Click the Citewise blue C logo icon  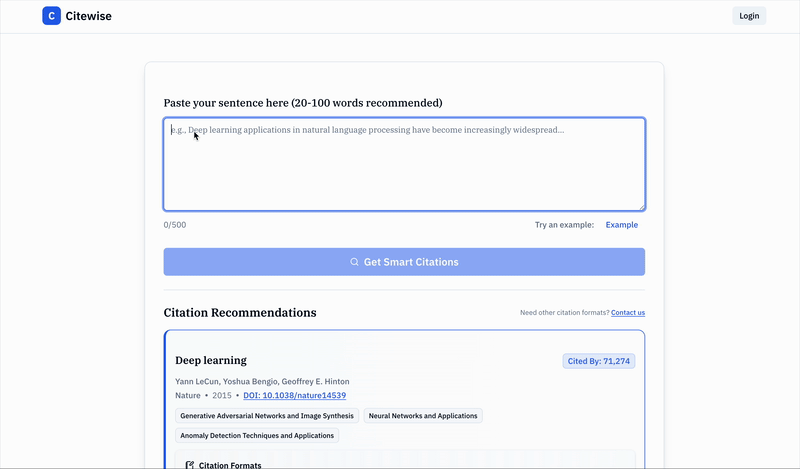(51, 16)
